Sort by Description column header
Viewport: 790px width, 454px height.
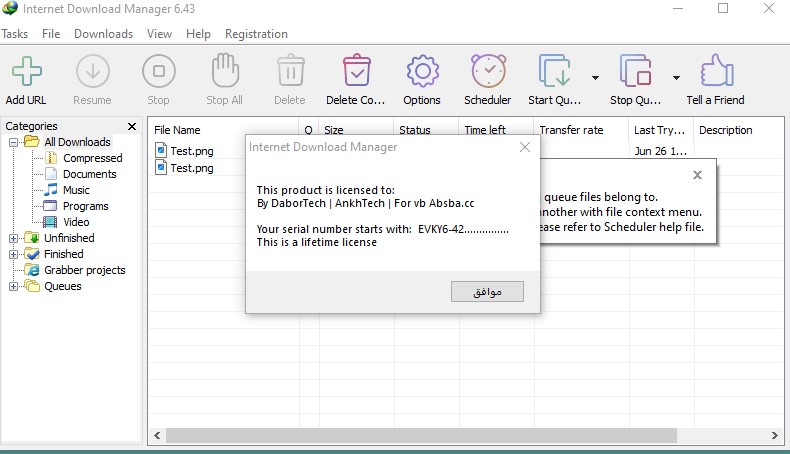[x=738, y=130]
